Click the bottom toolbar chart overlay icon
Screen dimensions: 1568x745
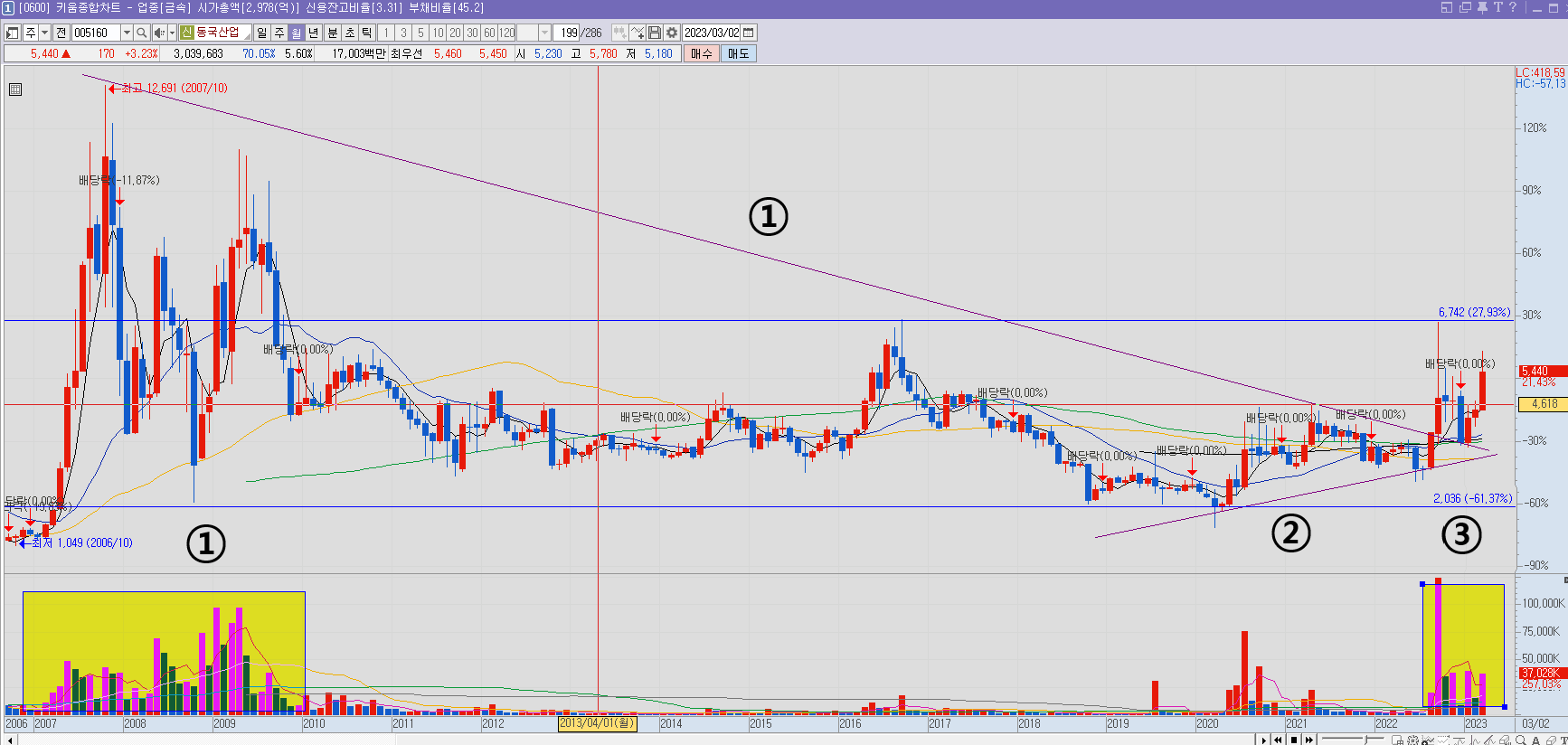pos(1428,740)
